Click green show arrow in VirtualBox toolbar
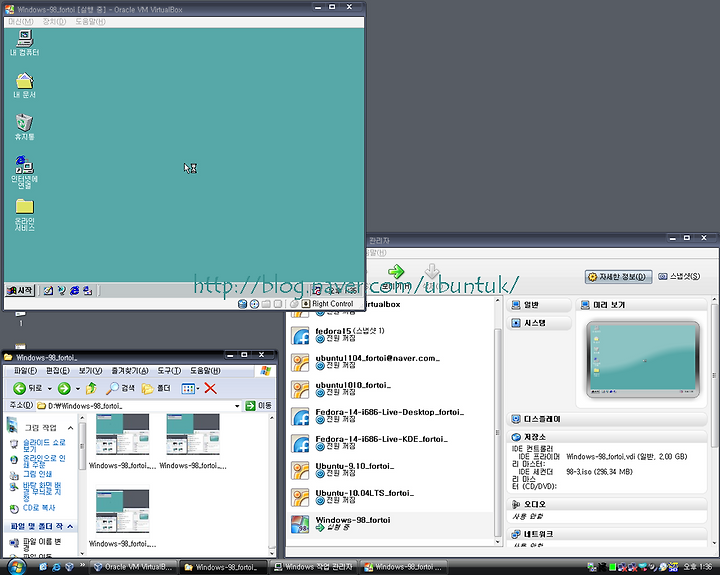The width and height of the screenshot is (720, 575). tap(396, 272)
